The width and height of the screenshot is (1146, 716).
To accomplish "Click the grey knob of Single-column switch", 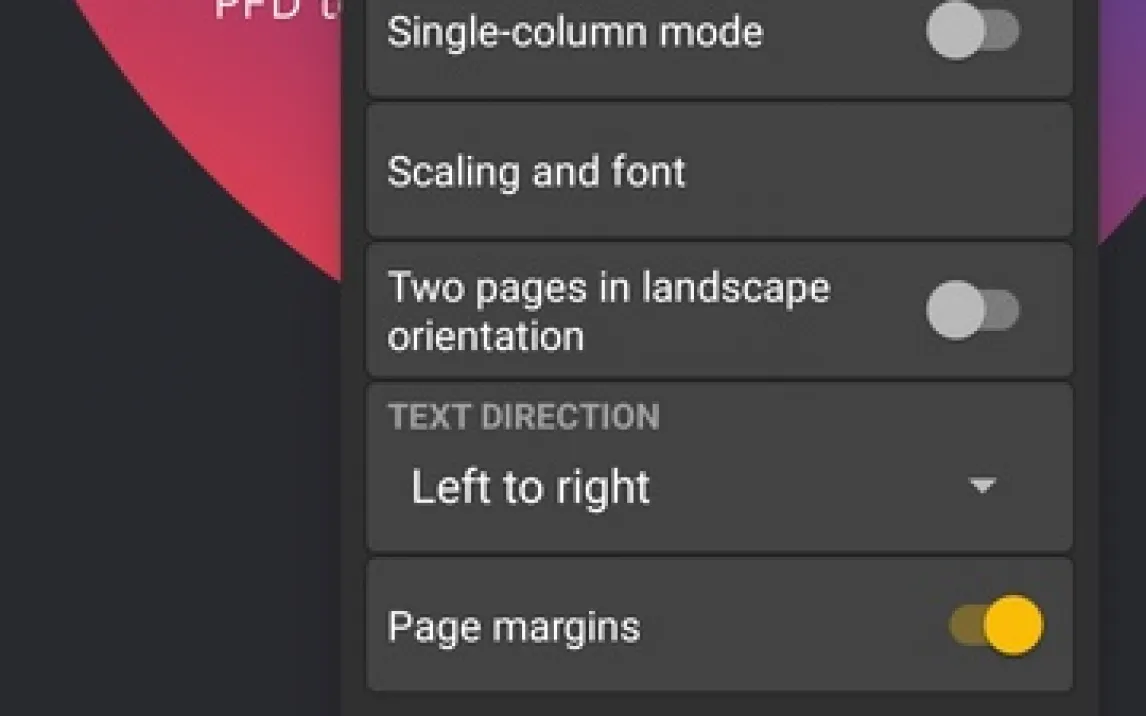I will pos(955,32).
